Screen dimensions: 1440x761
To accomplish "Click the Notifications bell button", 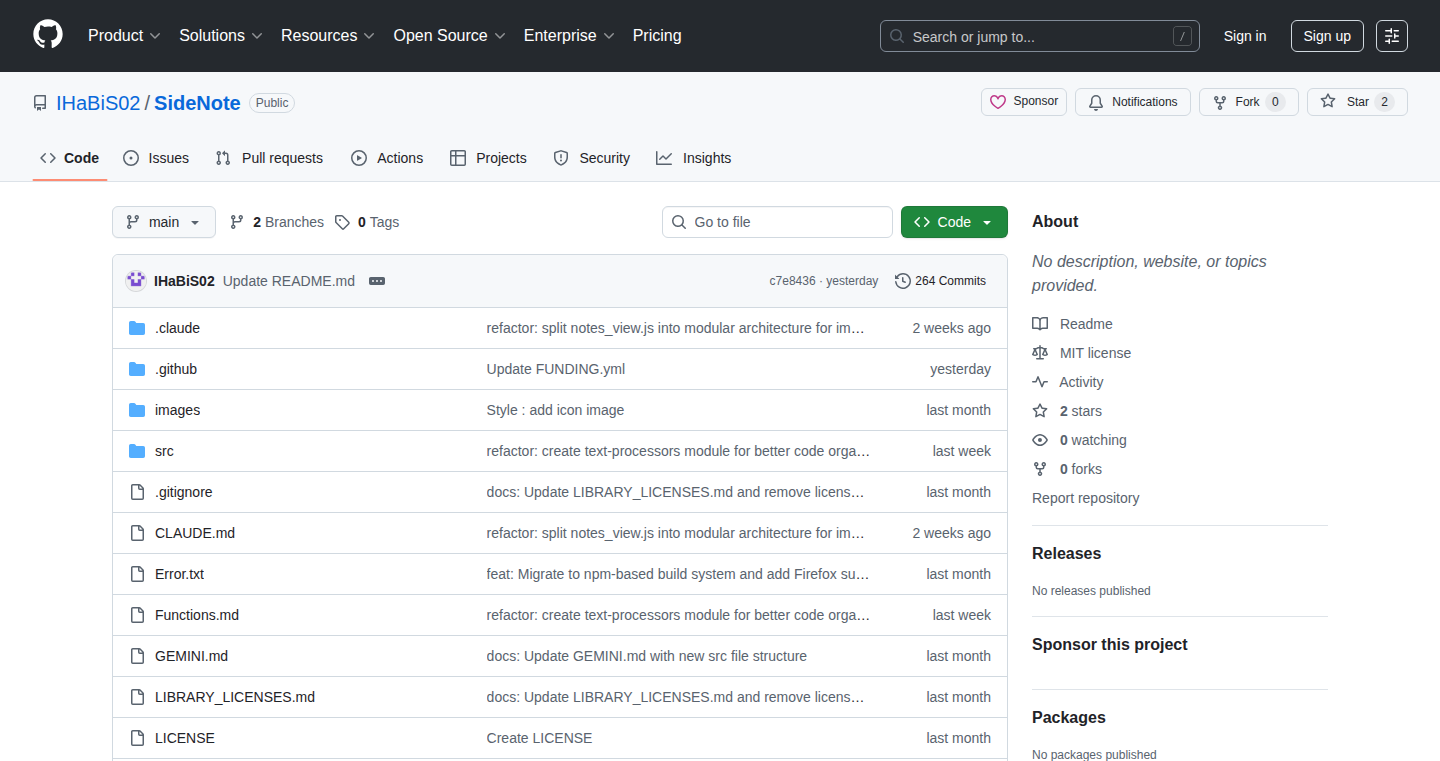I will pos(1133,102).
